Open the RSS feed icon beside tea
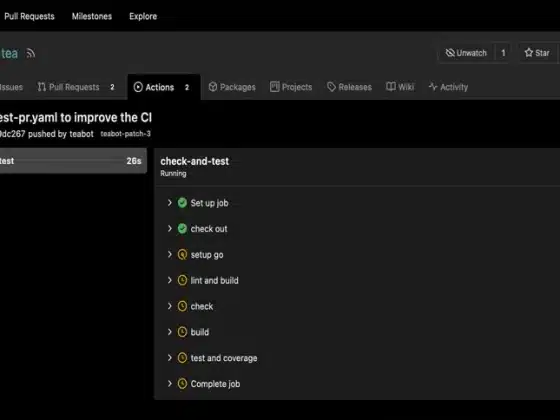Screen dimensions: 560x420 coord(31,54)
